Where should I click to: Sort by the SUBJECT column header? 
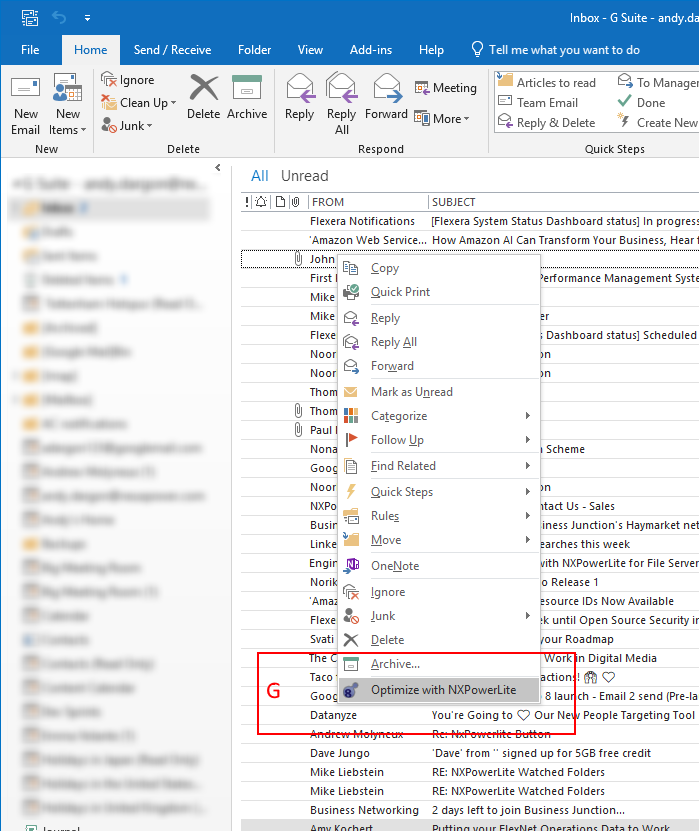point(564,202)
